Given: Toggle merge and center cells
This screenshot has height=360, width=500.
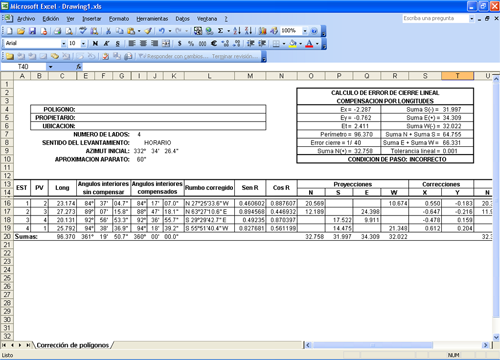Looking at the screenshot, I should [166, 43].
